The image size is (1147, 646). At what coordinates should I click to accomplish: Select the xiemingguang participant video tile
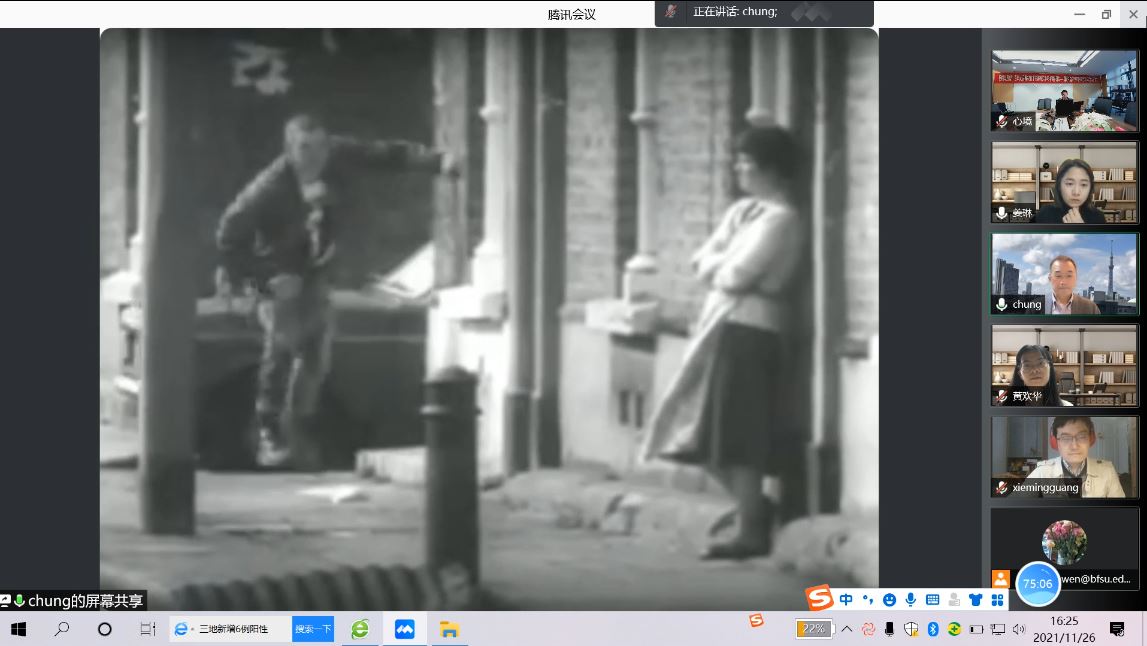(x=1064, y=457)
